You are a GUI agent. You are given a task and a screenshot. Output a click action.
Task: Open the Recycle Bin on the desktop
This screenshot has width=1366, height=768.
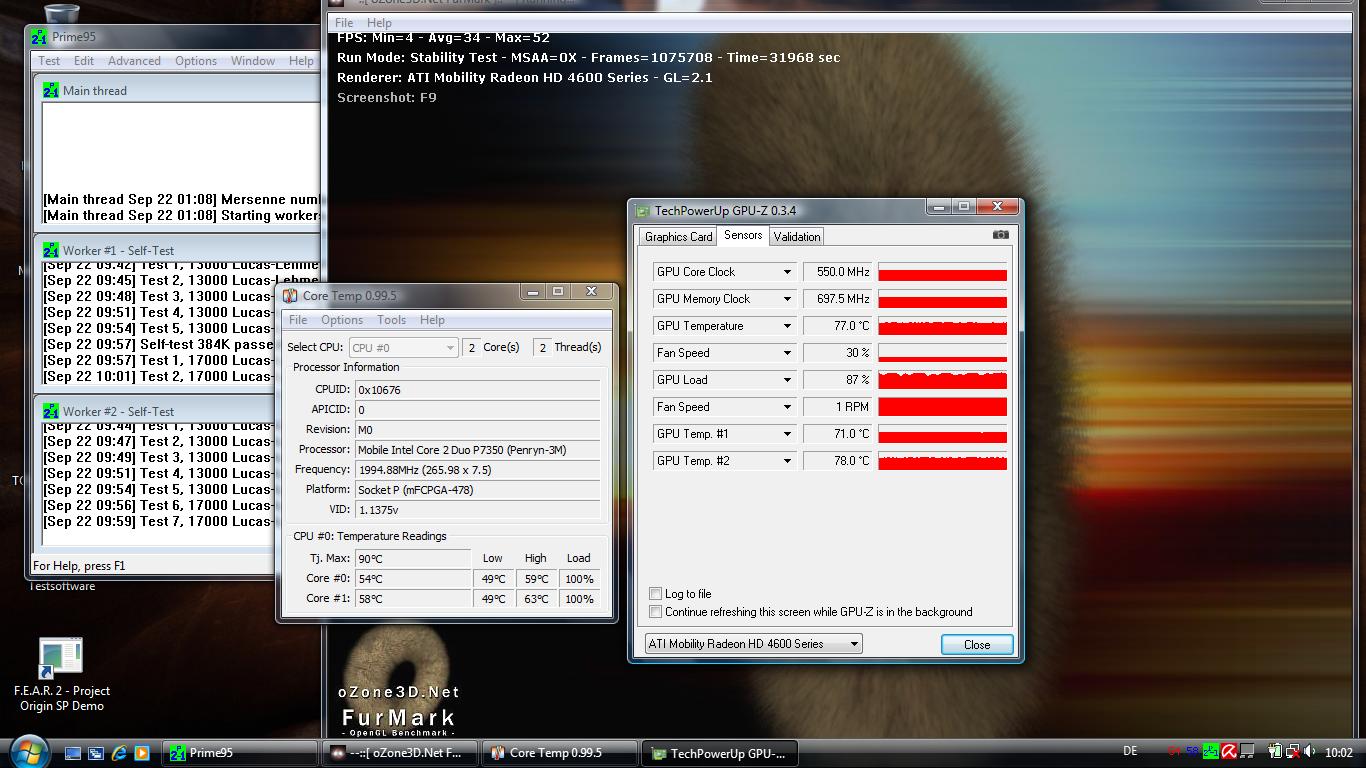pos(62,14)
